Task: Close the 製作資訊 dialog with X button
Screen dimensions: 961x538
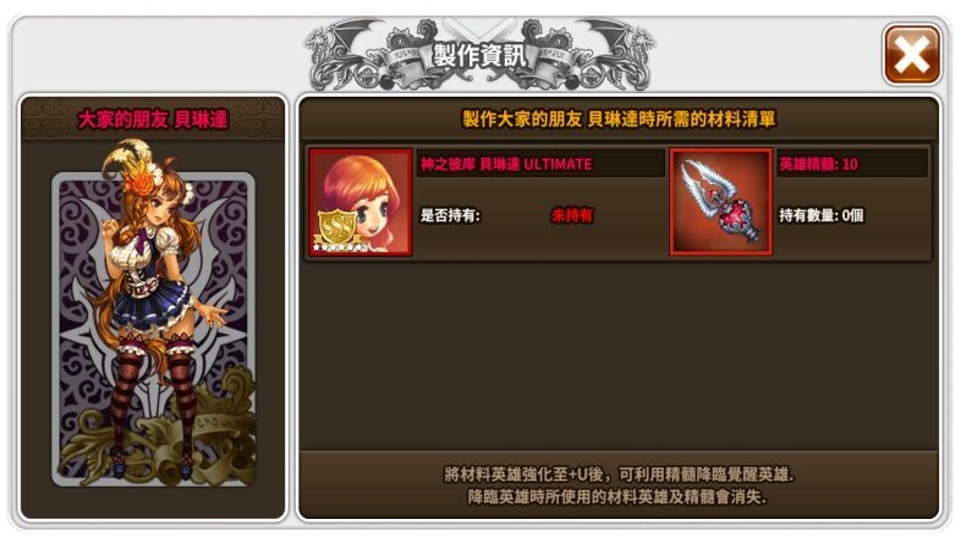Action: (x=911, y=55)
